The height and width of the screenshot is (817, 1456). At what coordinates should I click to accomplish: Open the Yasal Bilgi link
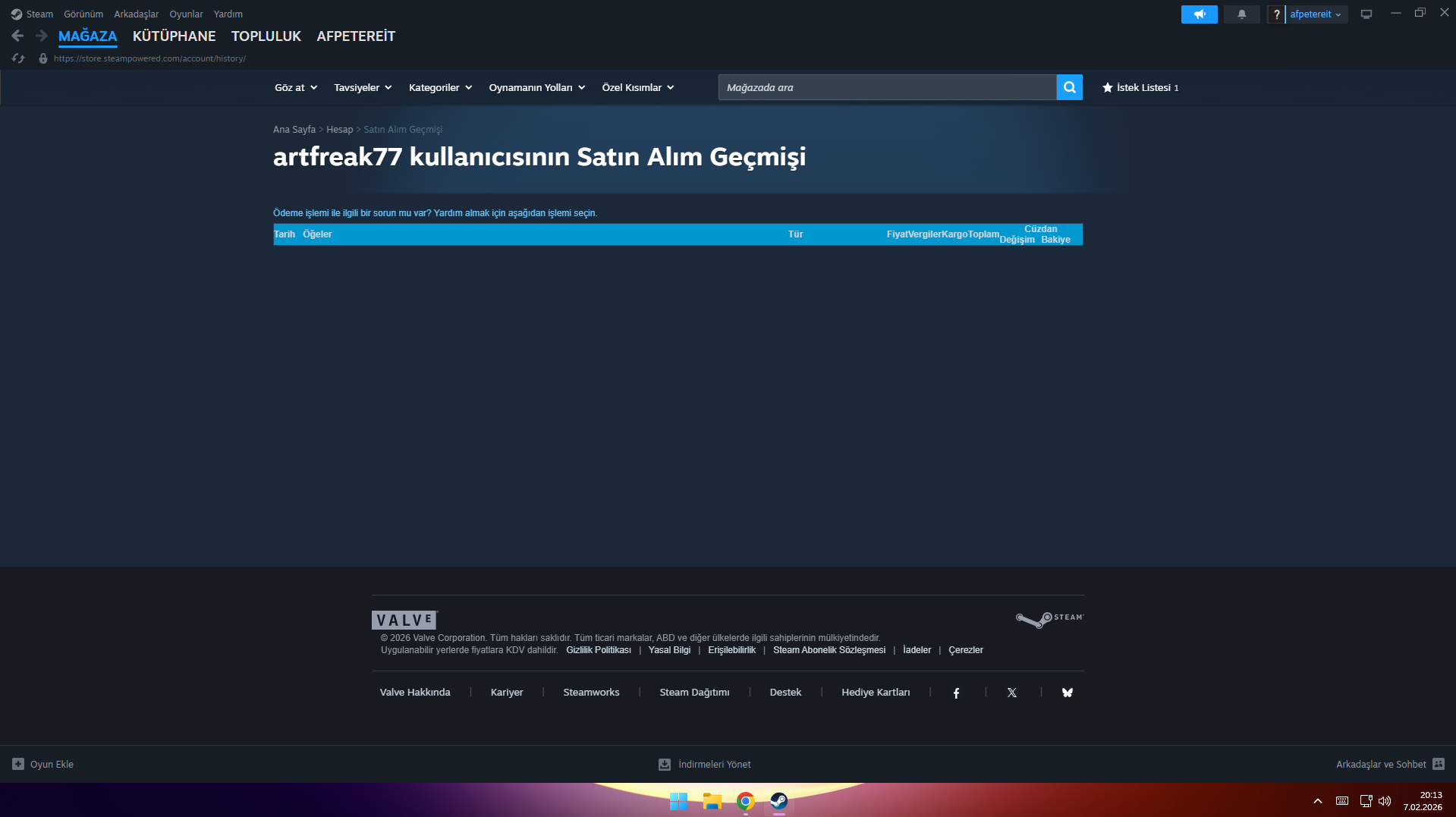tap(670, 650)
